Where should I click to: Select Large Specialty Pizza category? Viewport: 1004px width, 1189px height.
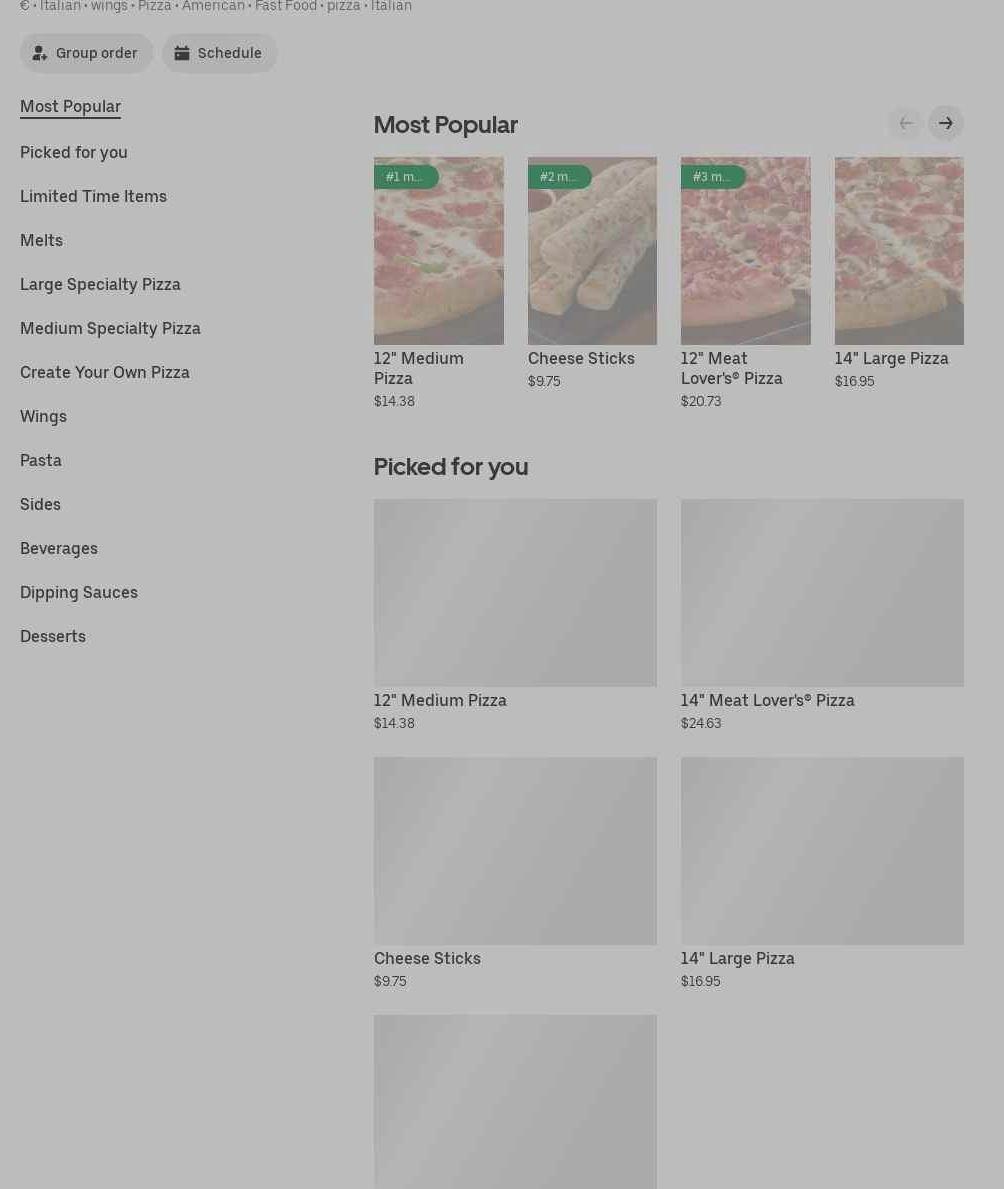pos(100,284)
